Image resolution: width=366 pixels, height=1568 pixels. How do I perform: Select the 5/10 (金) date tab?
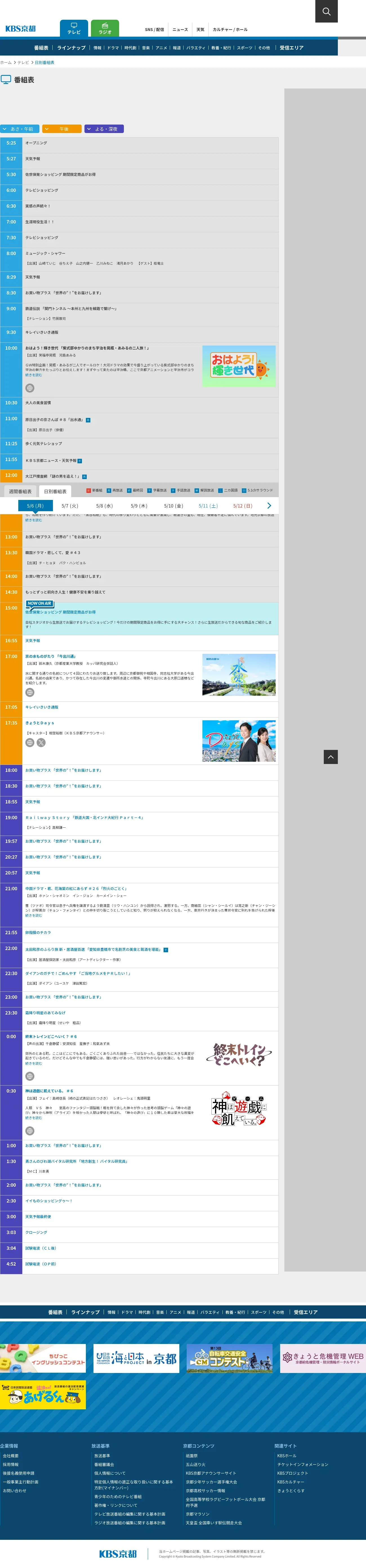tap(174, 506)
